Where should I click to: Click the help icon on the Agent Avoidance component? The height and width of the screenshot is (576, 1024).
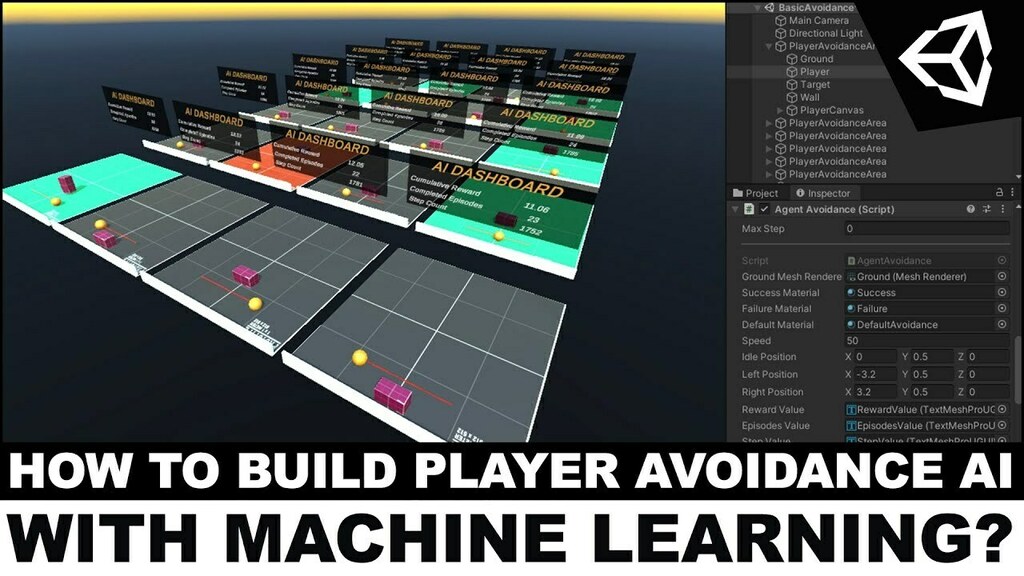971,209
